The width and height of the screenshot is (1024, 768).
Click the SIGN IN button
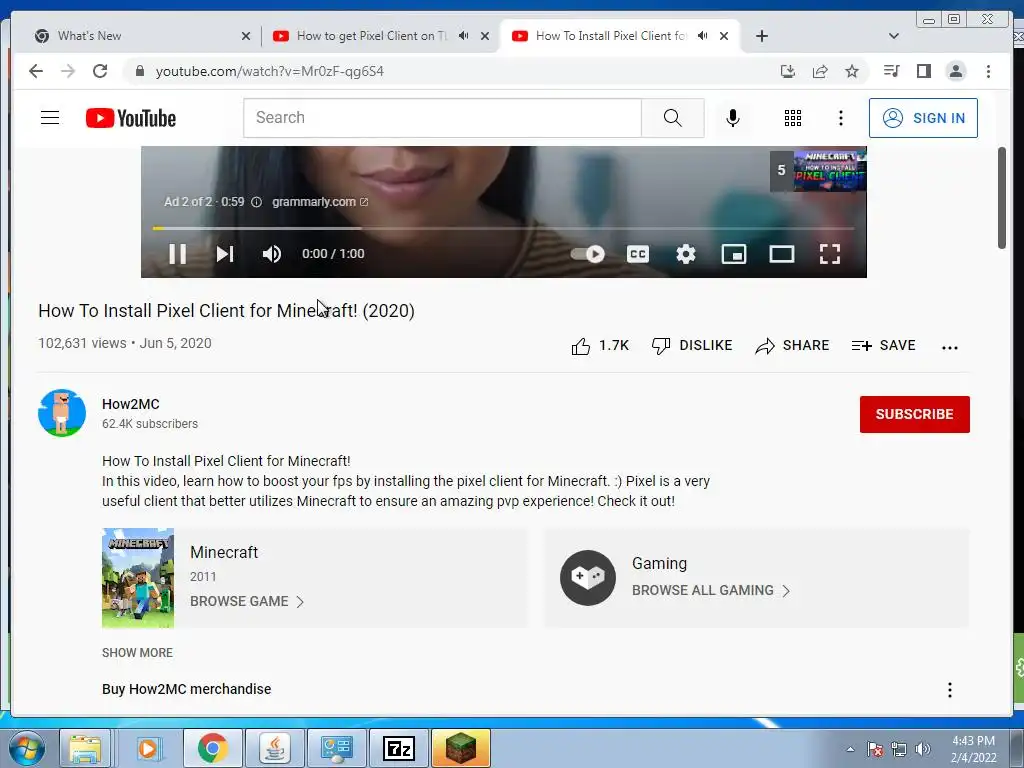[x=923, y=118]
